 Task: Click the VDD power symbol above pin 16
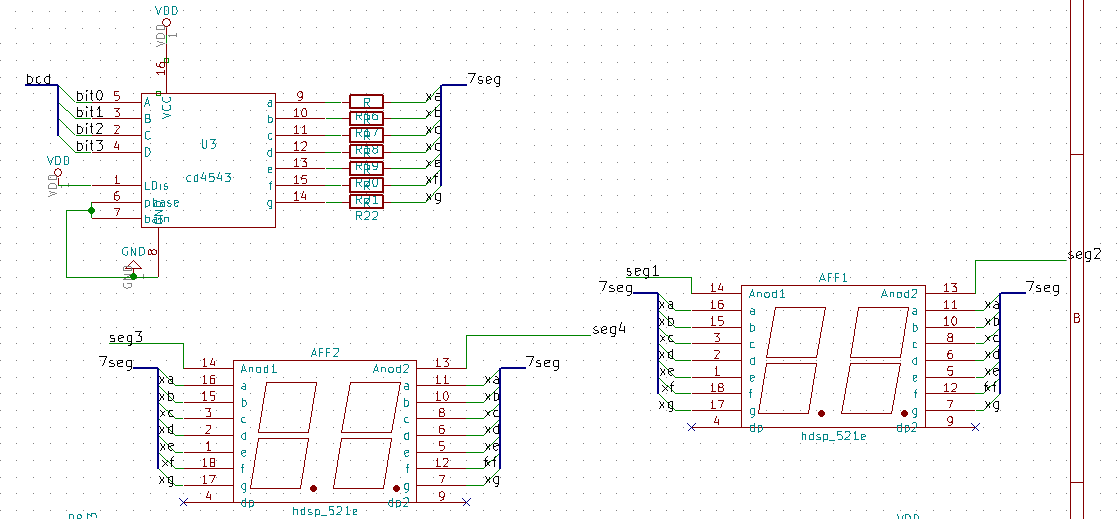pos(167,23)
